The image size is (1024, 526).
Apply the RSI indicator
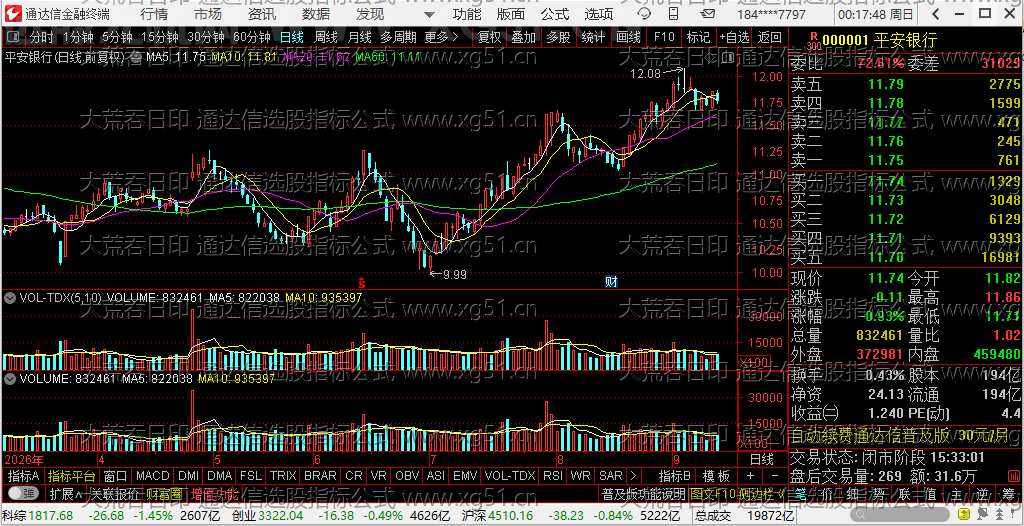[x=552, y=476]
